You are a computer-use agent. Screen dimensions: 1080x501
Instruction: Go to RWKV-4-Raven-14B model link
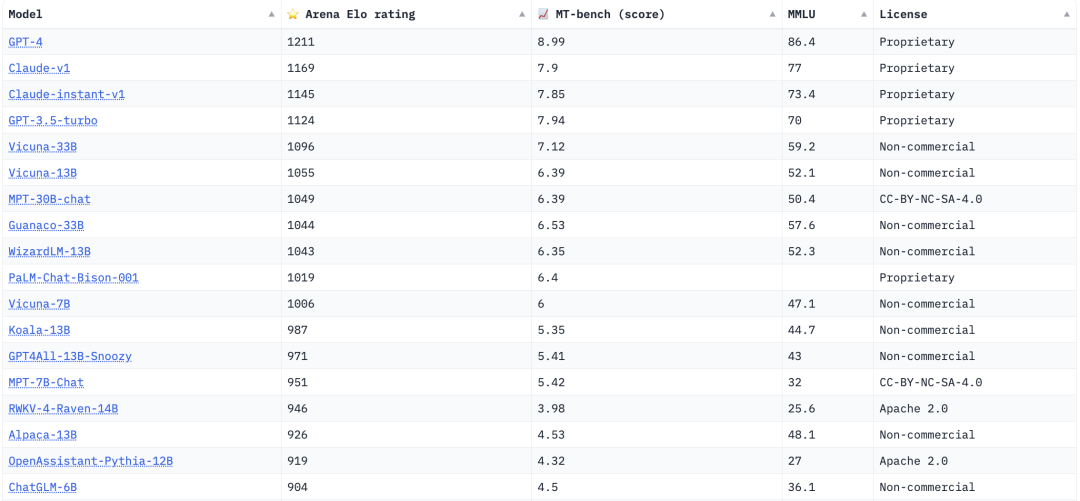coord(63,409)
